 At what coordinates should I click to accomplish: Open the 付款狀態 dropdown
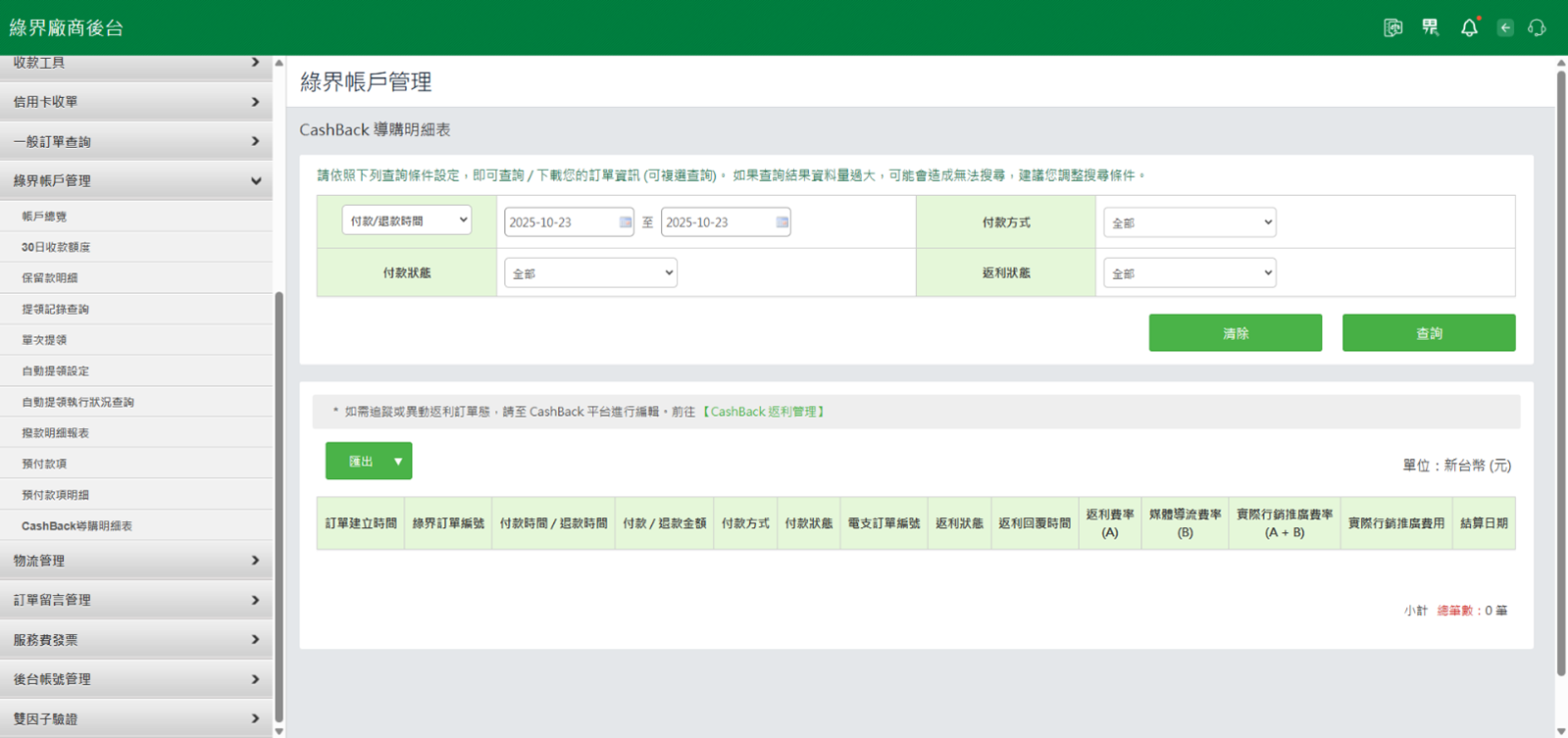(x=589, y=273)
